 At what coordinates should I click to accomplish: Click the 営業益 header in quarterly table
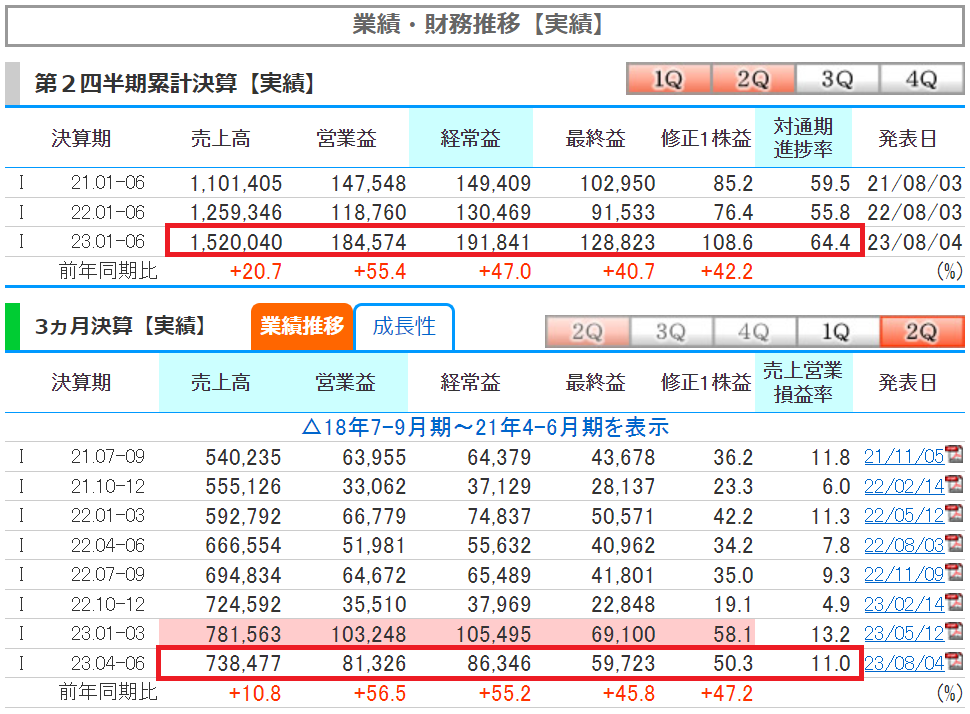click(345, 382)
